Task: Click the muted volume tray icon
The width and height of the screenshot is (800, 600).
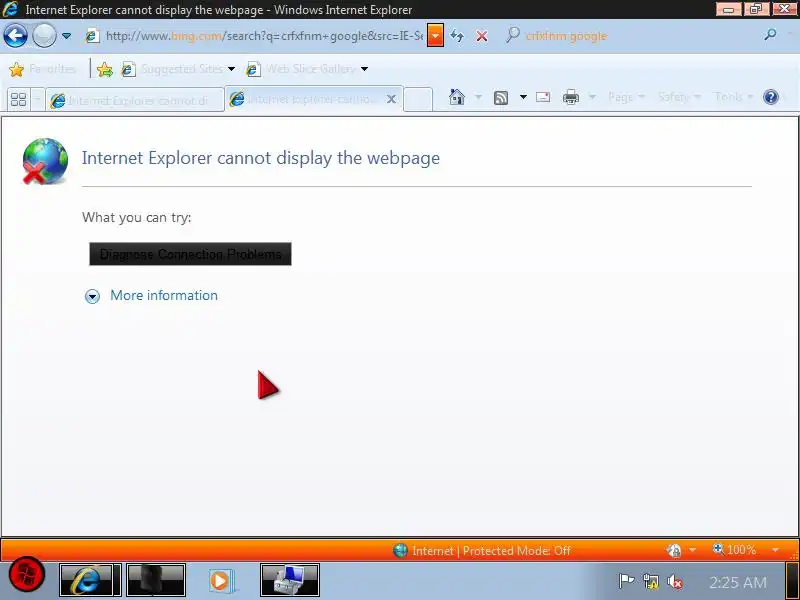Action: point(674,582)
